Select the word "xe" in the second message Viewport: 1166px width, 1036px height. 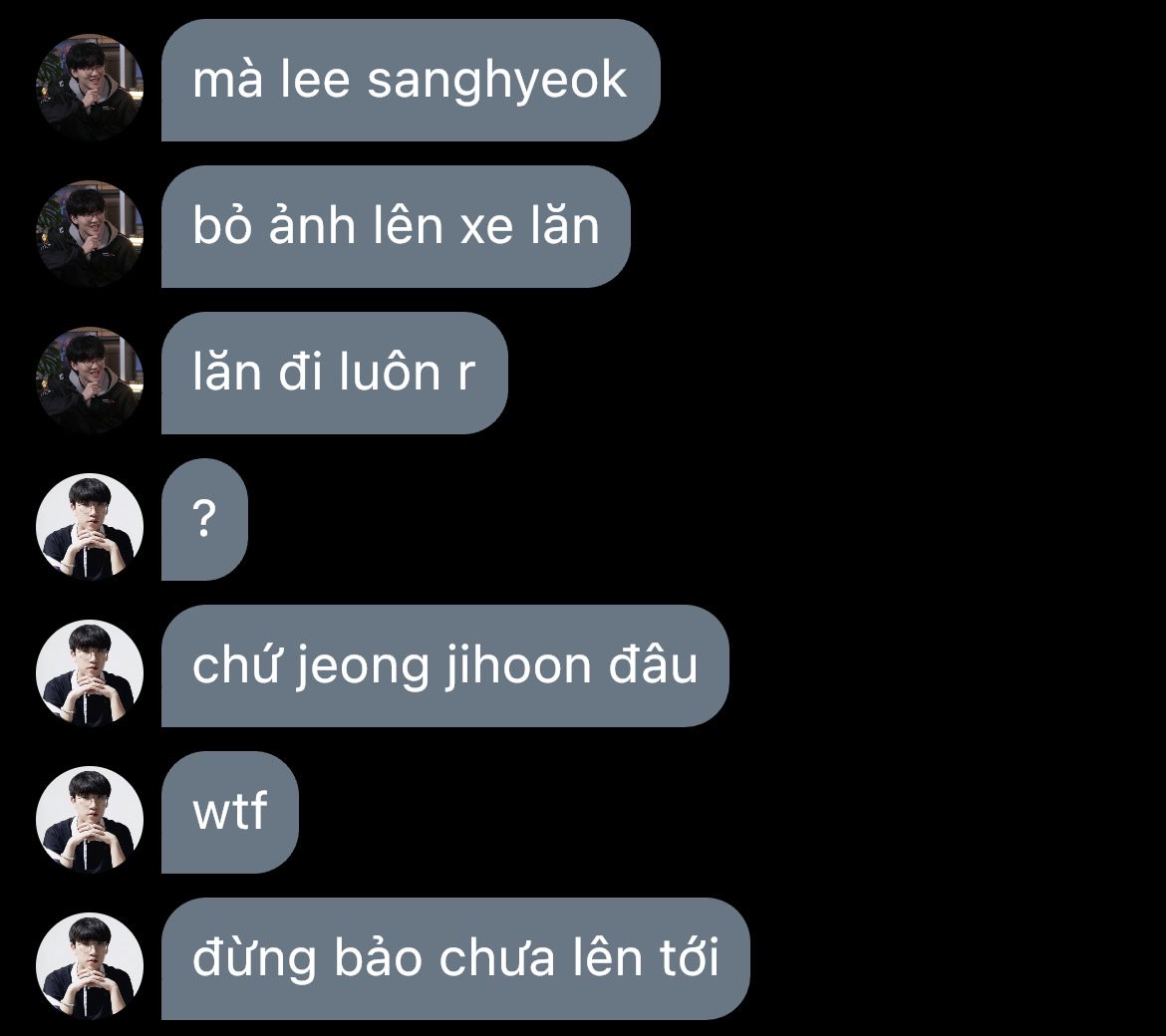(x=487, y=227)
